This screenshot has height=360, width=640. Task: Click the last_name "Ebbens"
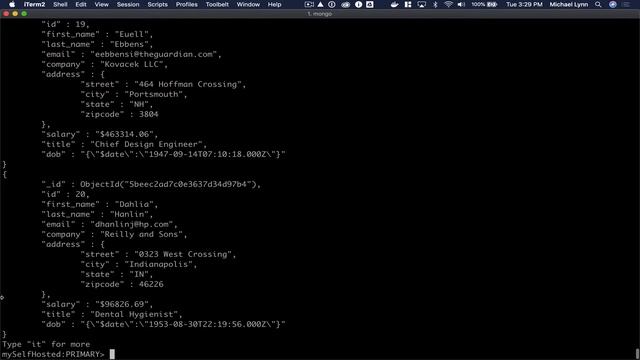pos(129,44)
